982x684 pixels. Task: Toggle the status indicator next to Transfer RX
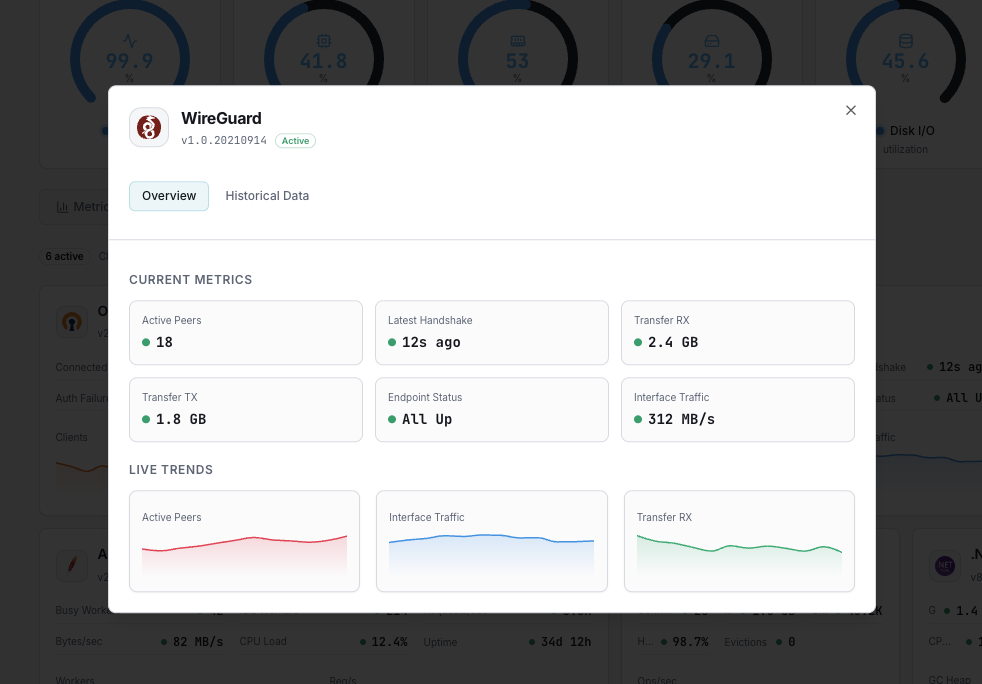click(637, 343)
